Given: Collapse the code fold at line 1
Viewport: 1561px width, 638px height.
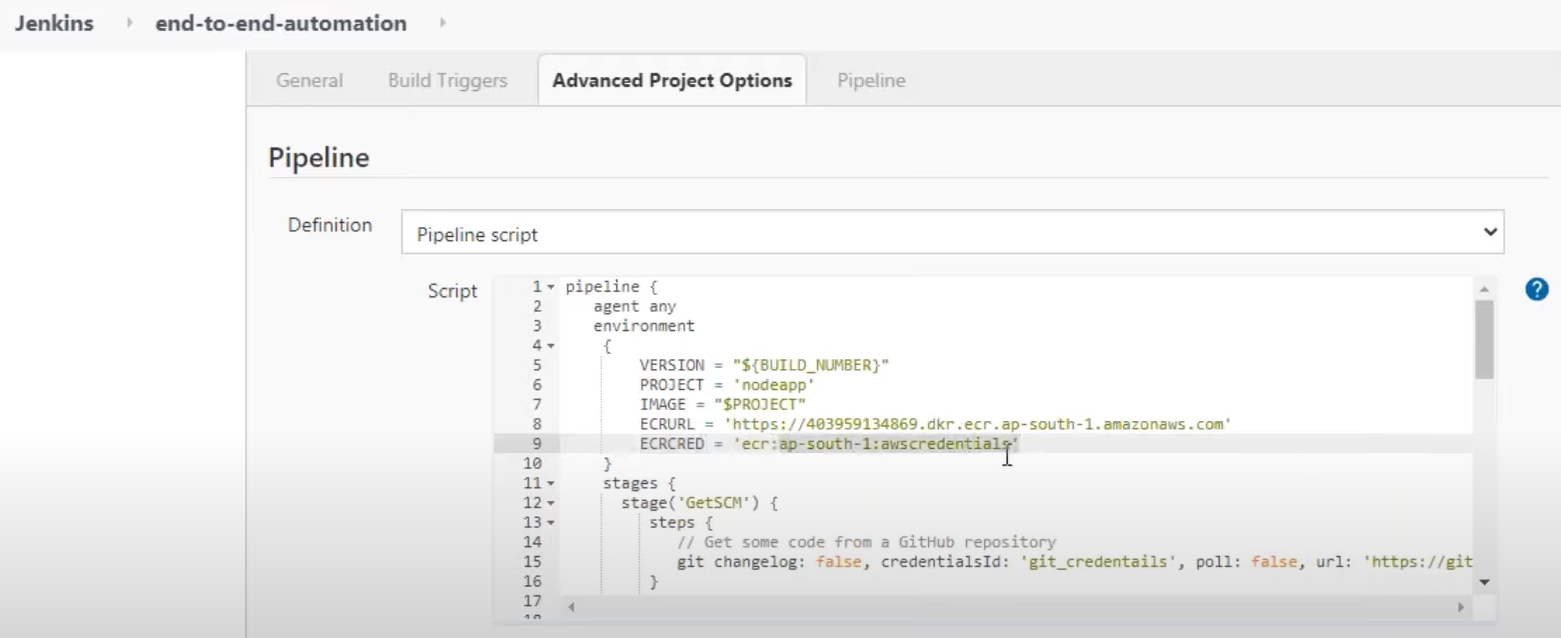Looking at the screenshot, I should pos(550,287).
